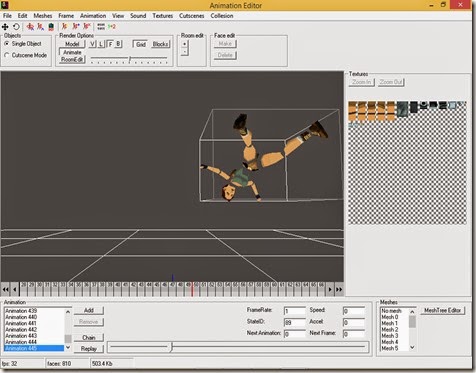The width and height of the screenshot is (476, 373).
Task: Click the Accel input field
Action: coord(353,322)
